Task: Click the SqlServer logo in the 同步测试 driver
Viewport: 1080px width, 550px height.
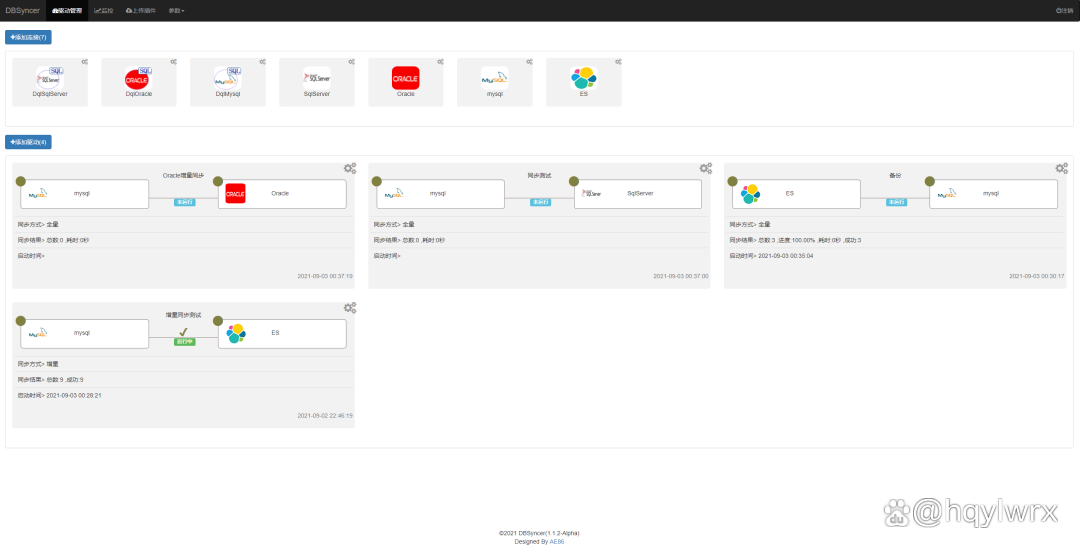Action: (591, 193)
